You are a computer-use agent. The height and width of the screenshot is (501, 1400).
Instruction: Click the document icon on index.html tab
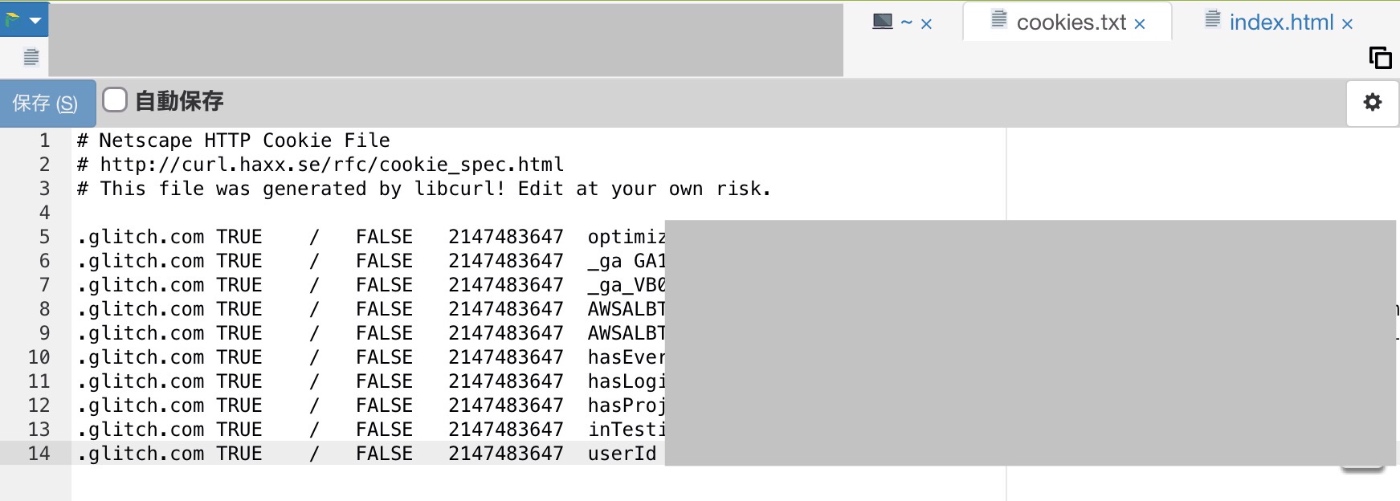pyautogui.click(x=1212, y=20)
